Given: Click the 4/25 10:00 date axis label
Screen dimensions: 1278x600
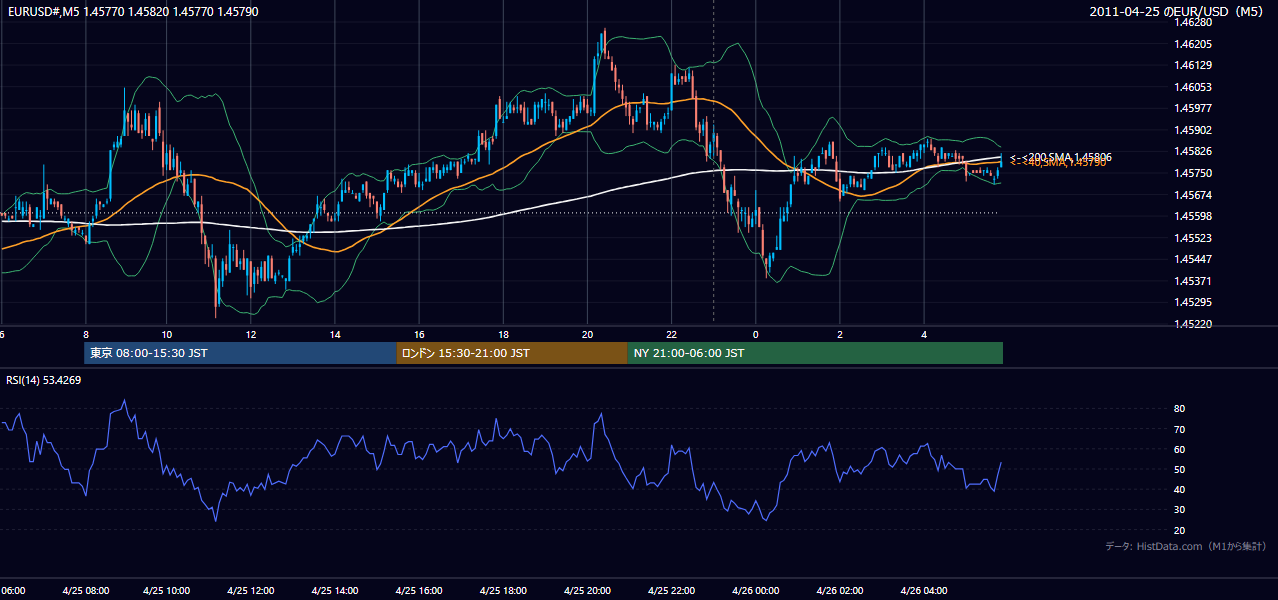Looking at the screenshot, I should click(167, 591).
